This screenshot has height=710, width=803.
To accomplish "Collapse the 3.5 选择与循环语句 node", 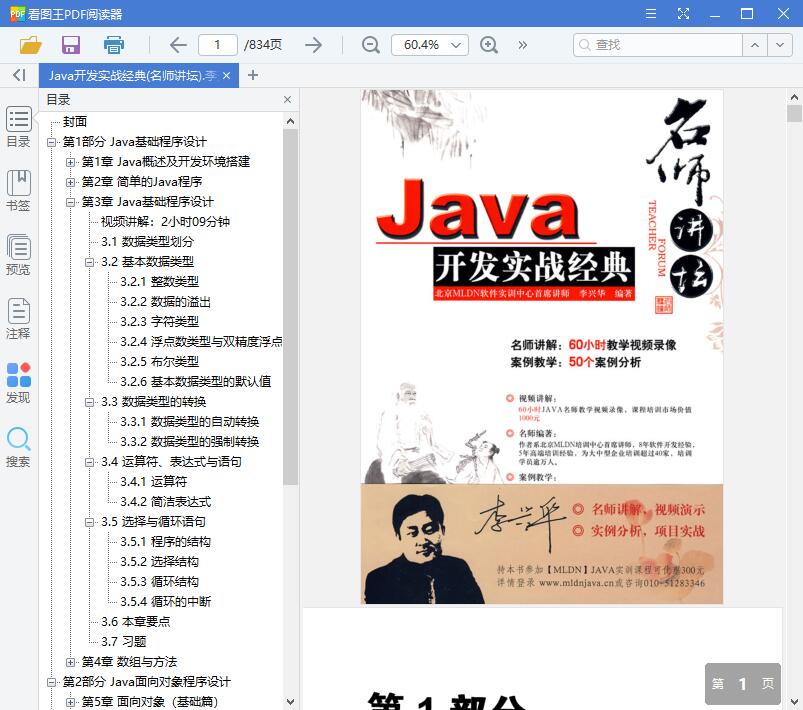I will click(x=89, y=522).
